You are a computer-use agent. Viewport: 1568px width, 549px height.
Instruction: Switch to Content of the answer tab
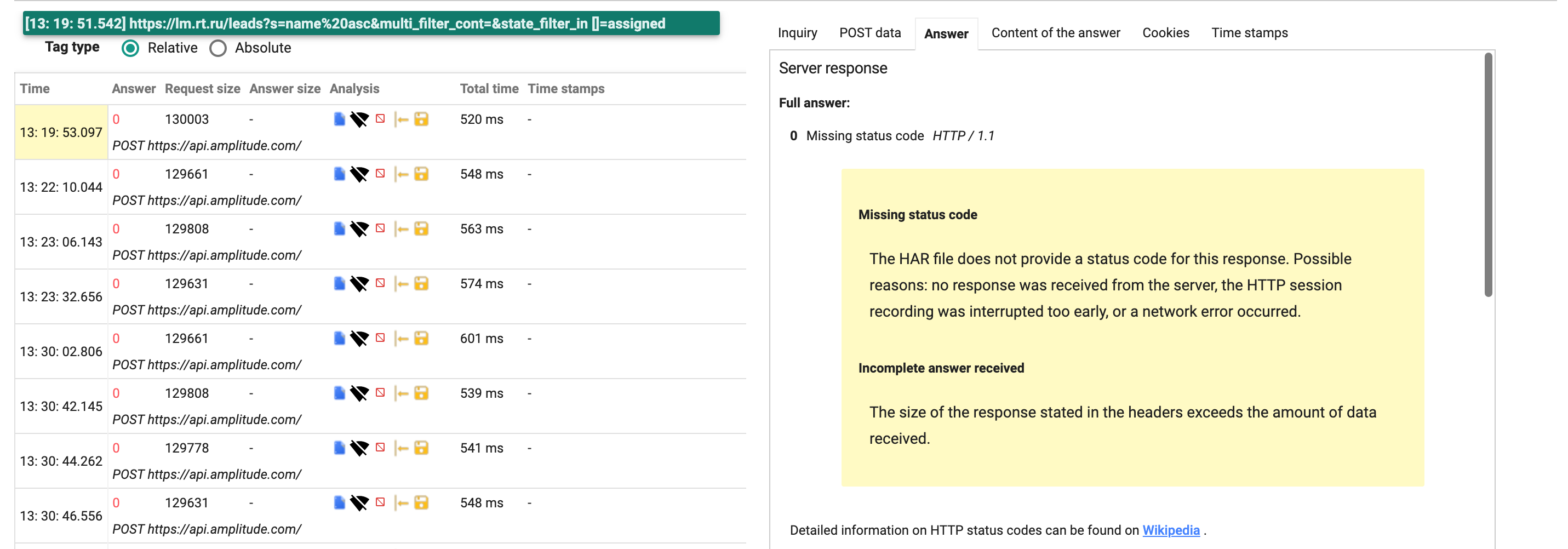point(1056,33)
